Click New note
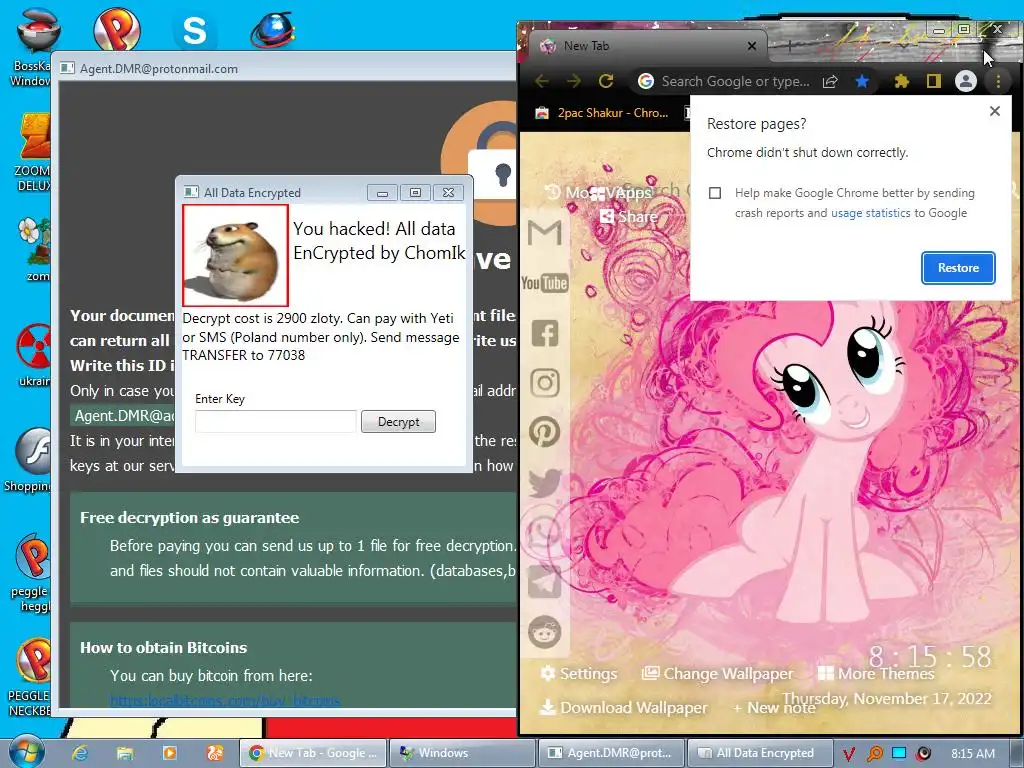Screen dimensions: 1024x768 click(x=774, y=707)
